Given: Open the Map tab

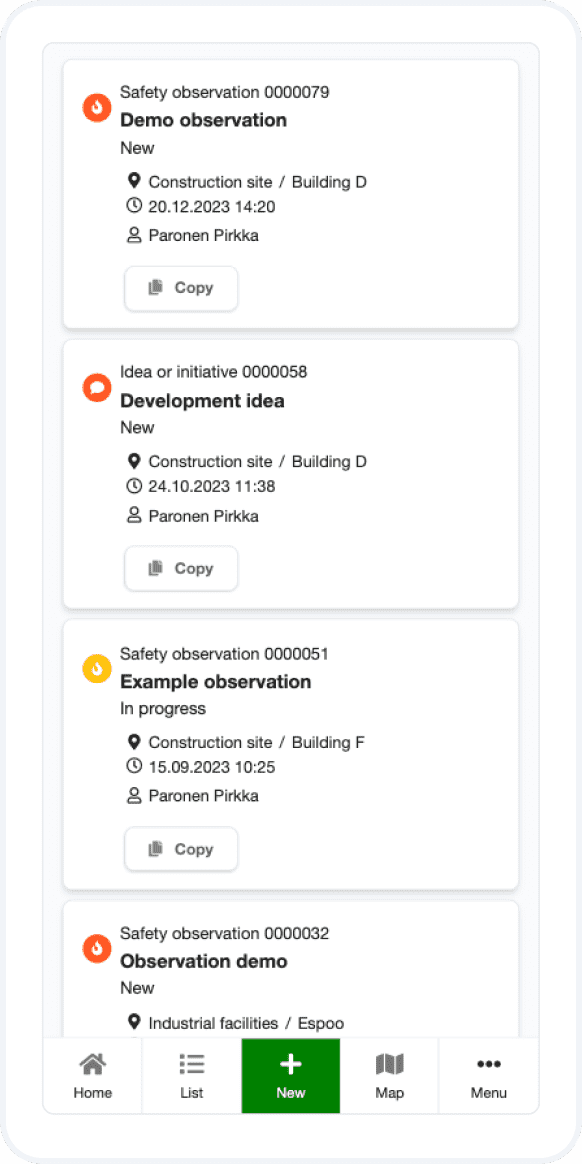Looking at the screenshot, I should coord(390,1076).
